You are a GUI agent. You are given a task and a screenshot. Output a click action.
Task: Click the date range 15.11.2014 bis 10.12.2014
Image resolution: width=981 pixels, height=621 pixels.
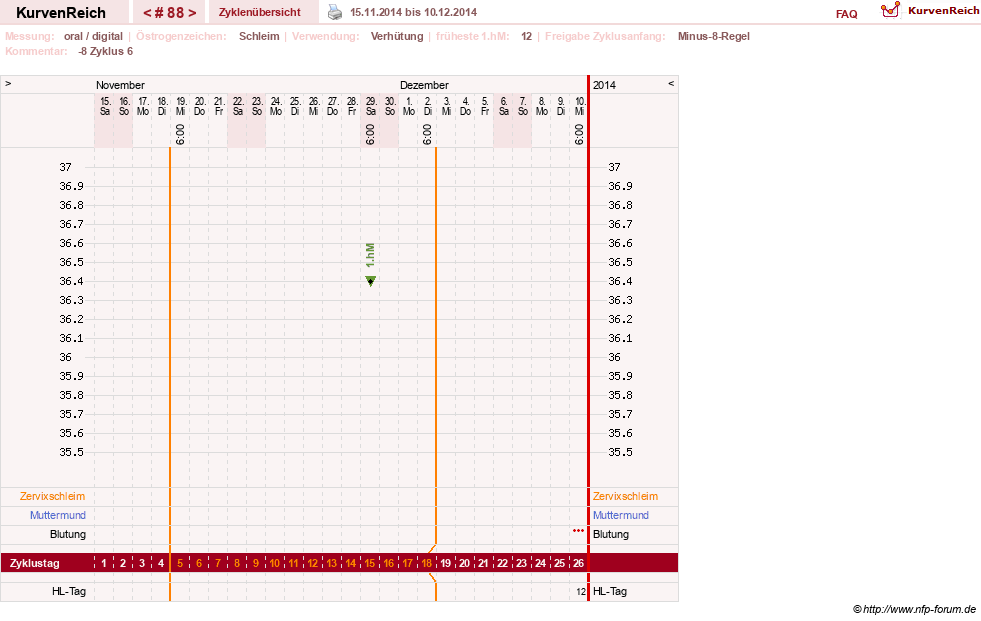click(x=414, y=12)
